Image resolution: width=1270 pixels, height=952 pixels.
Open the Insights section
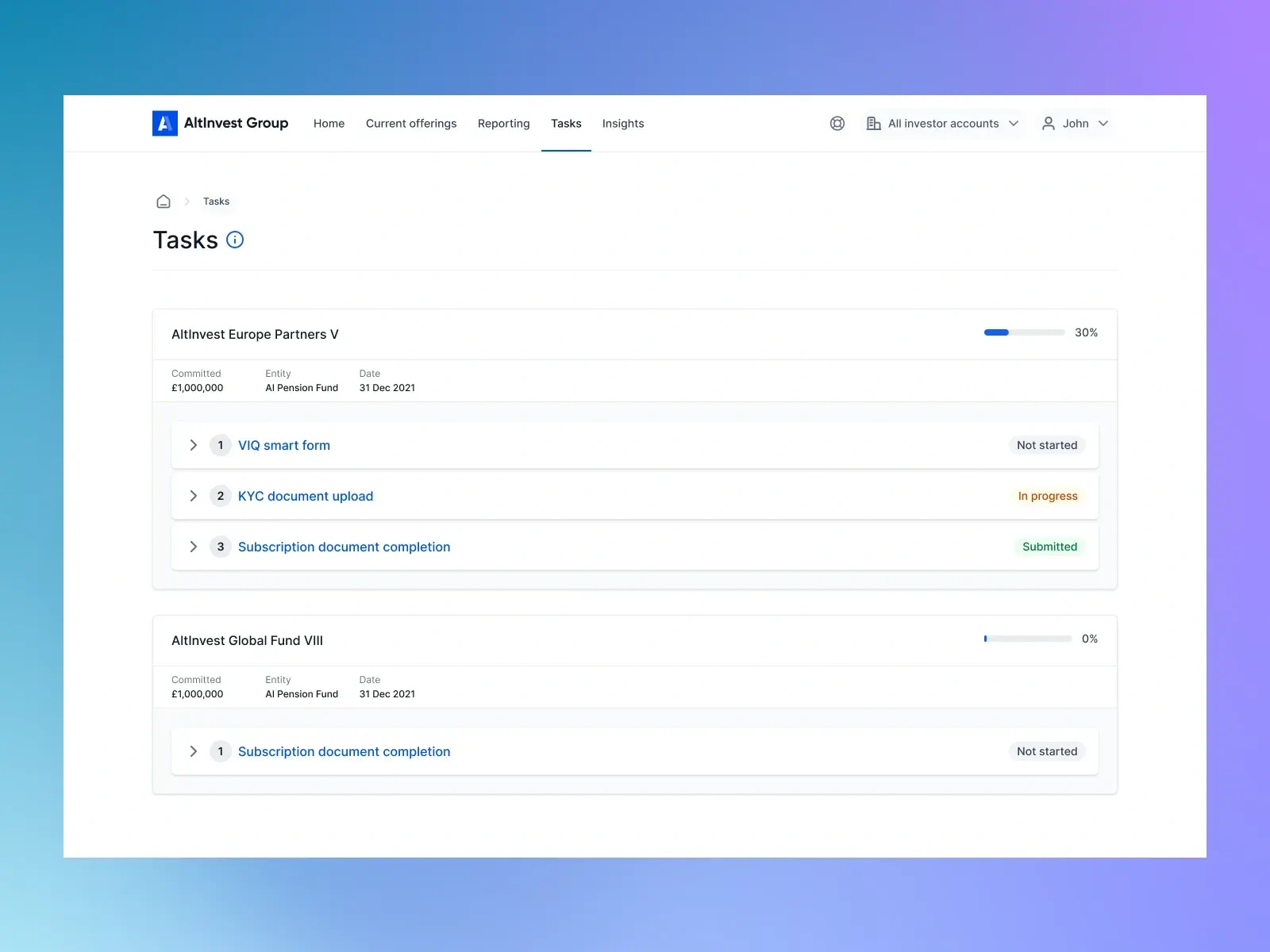(x=622, y=123)
